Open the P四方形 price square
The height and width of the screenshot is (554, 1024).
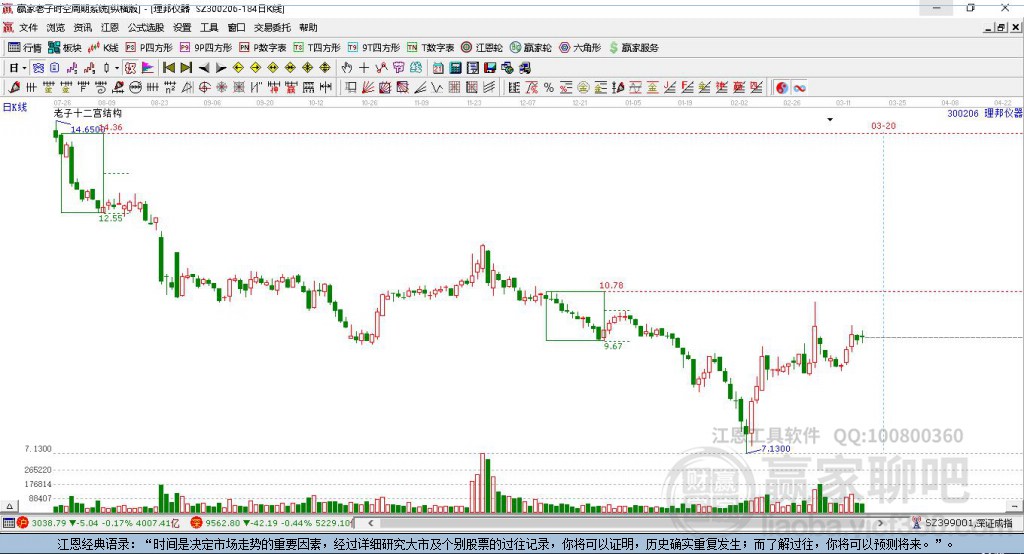149,48
